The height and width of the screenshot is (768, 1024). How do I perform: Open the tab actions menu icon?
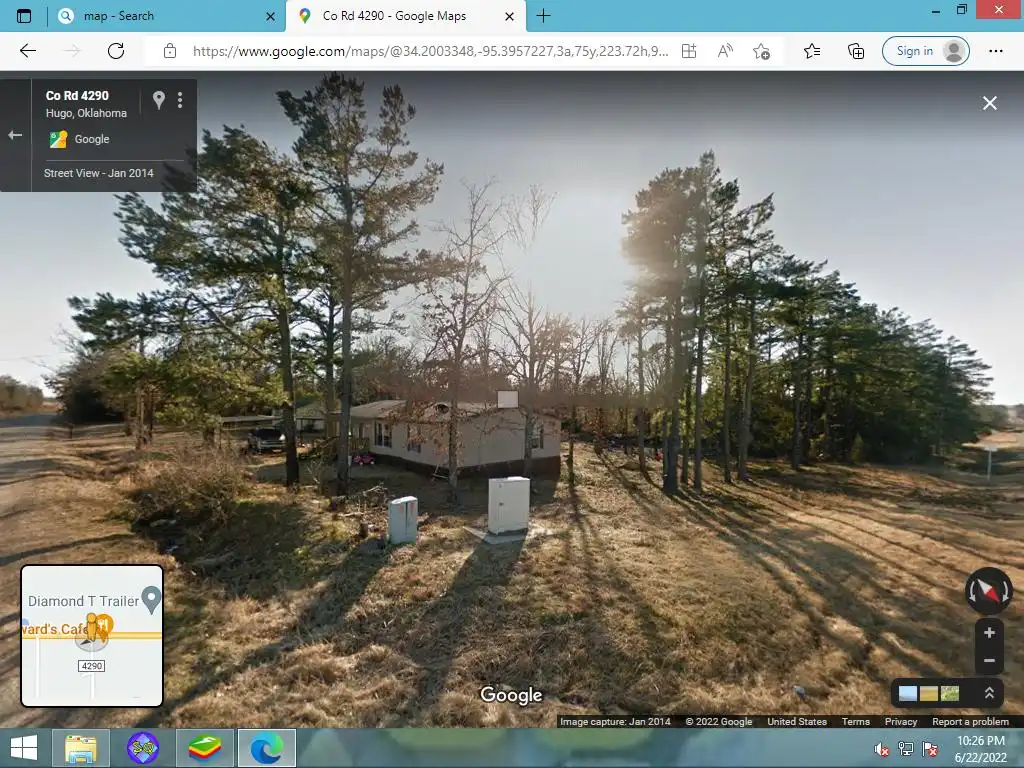(24, 16)
